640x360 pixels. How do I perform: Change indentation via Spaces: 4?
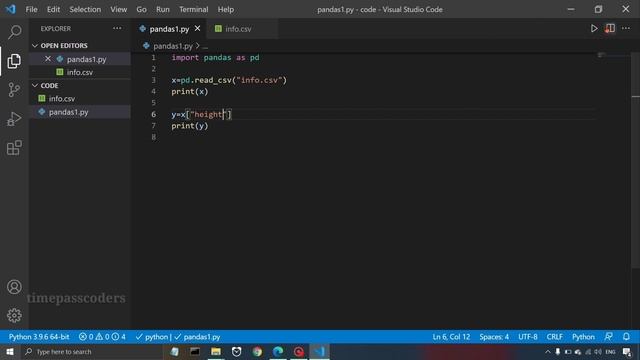[494, 337]
